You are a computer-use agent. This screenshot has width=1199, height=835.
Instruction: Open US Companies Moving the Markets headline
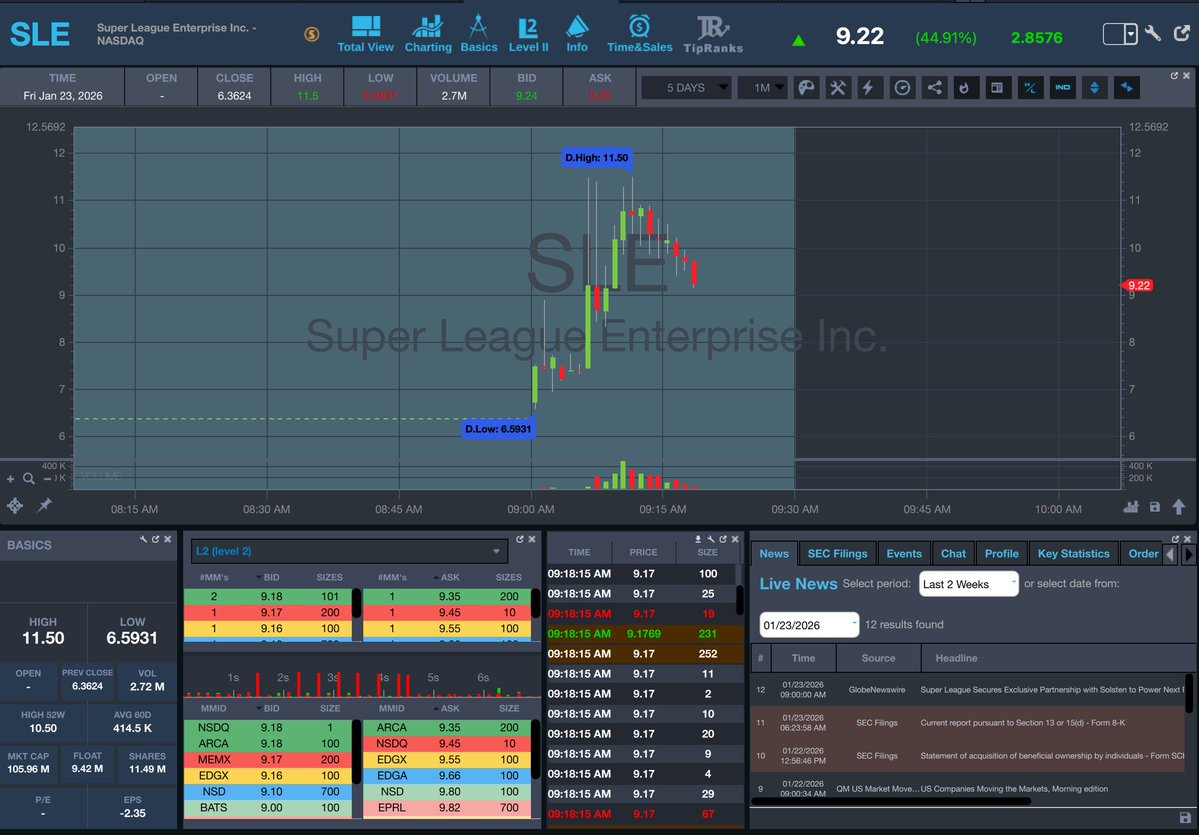tap(1013, 788)
